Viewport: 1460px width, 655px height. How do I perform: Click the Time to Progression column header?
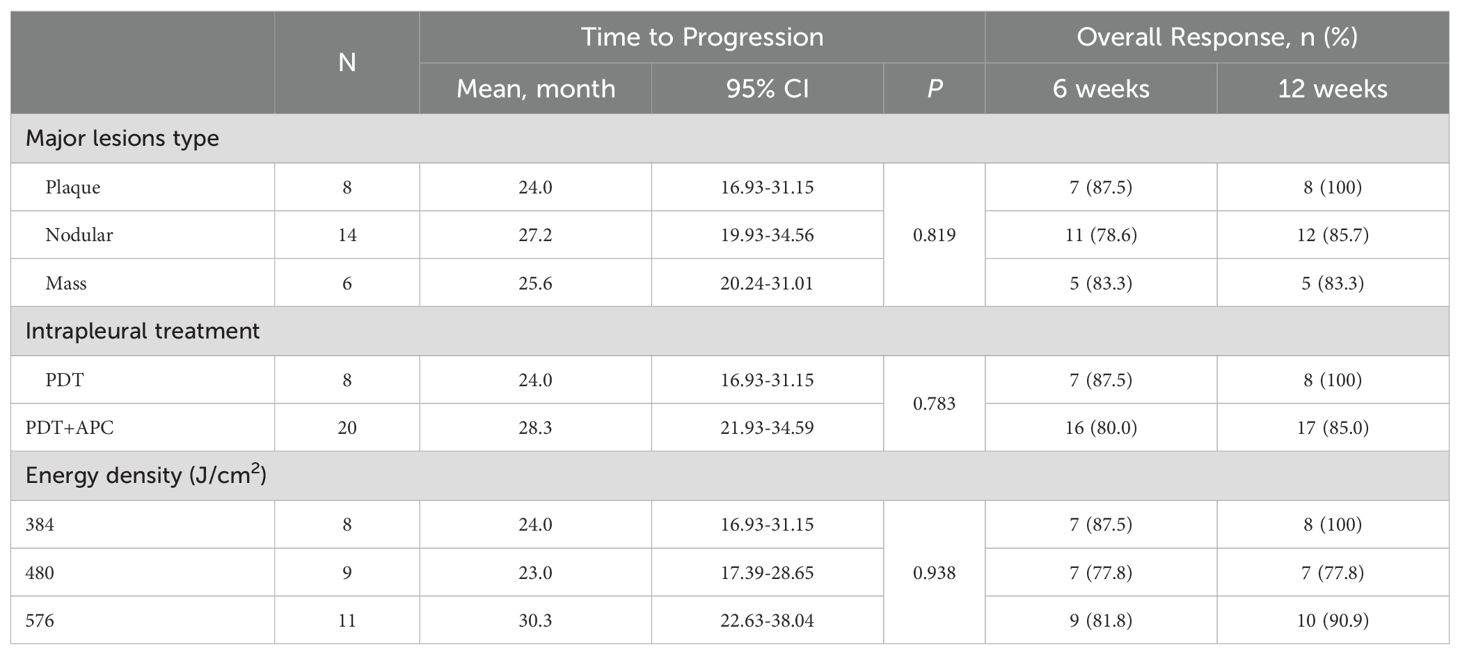pos(702,38)
